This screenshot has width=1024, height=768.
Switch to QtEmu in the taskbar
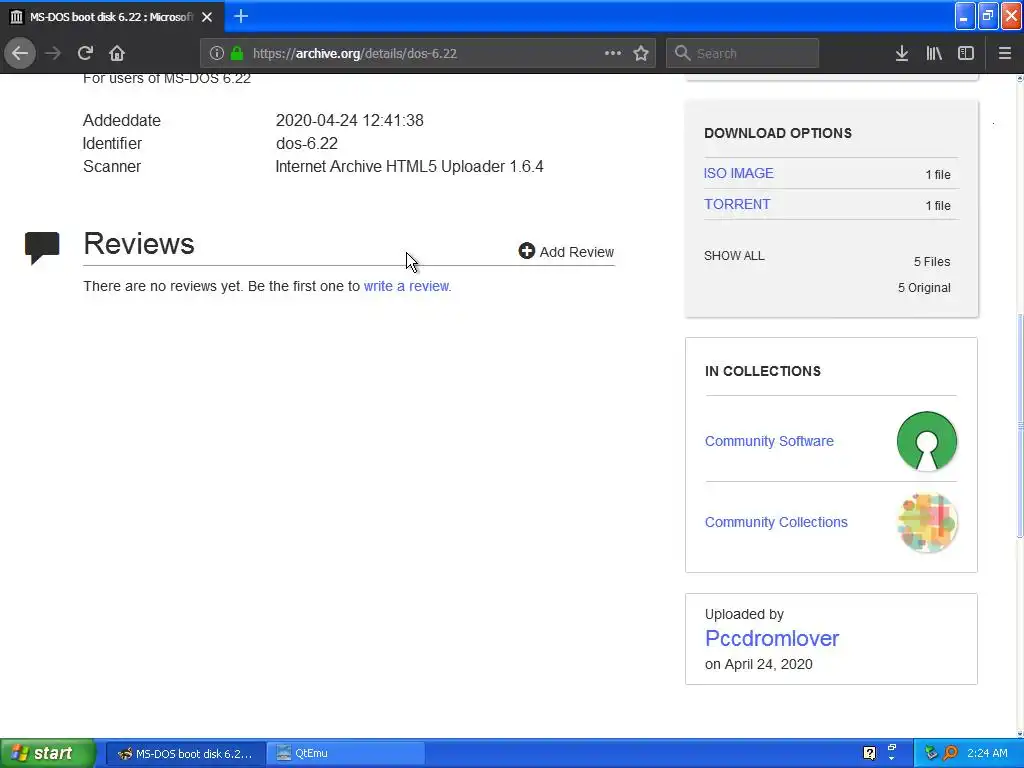coord(346,753)
